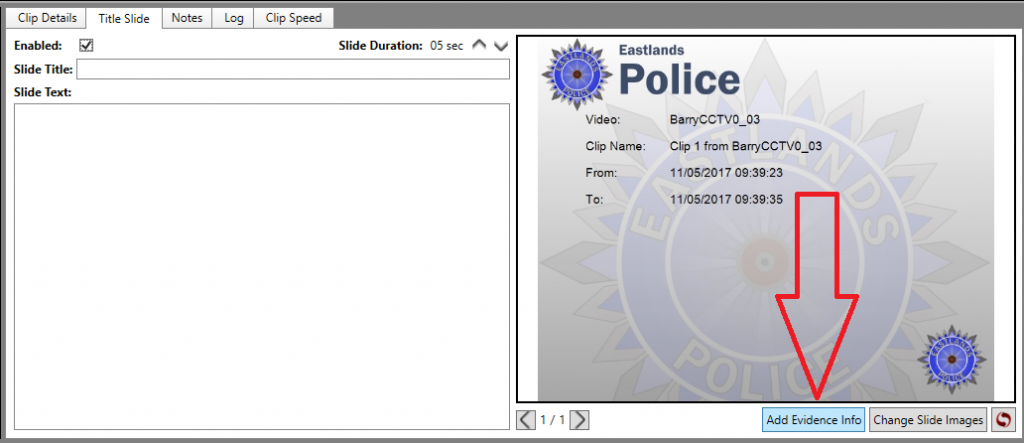Go to previous slide image arrow
The width and height of the screenshot is (1024, 443).
(526, 419)
